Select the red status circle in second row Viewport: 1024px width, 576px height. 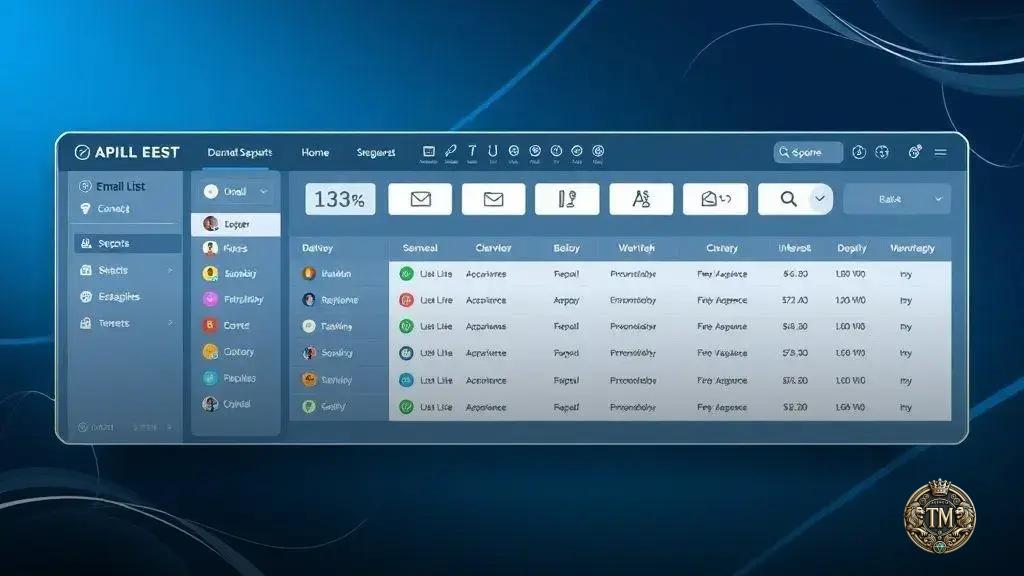[x=406, y=300]
